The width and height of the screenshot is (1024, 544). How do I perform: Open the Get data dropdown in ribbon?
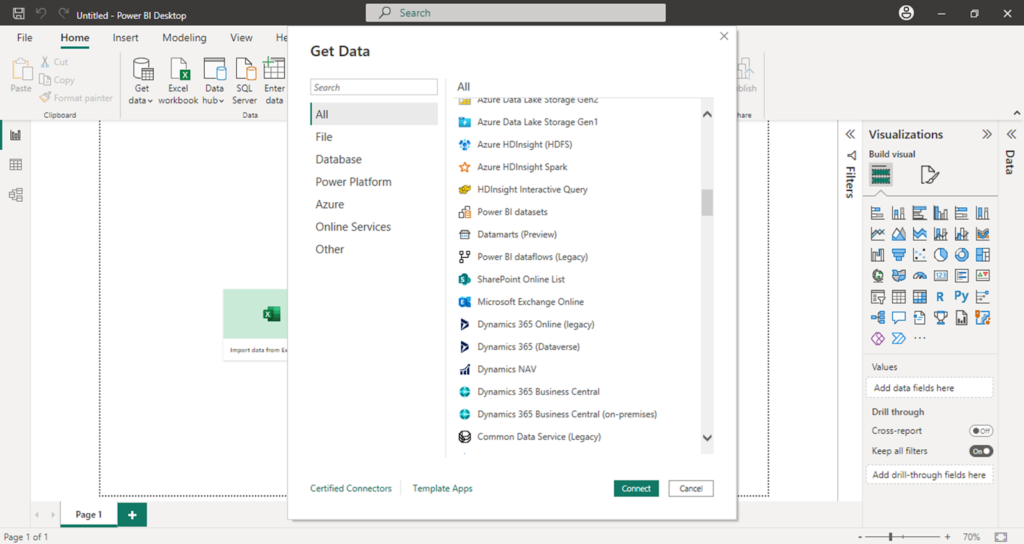[x=141, y=81]
